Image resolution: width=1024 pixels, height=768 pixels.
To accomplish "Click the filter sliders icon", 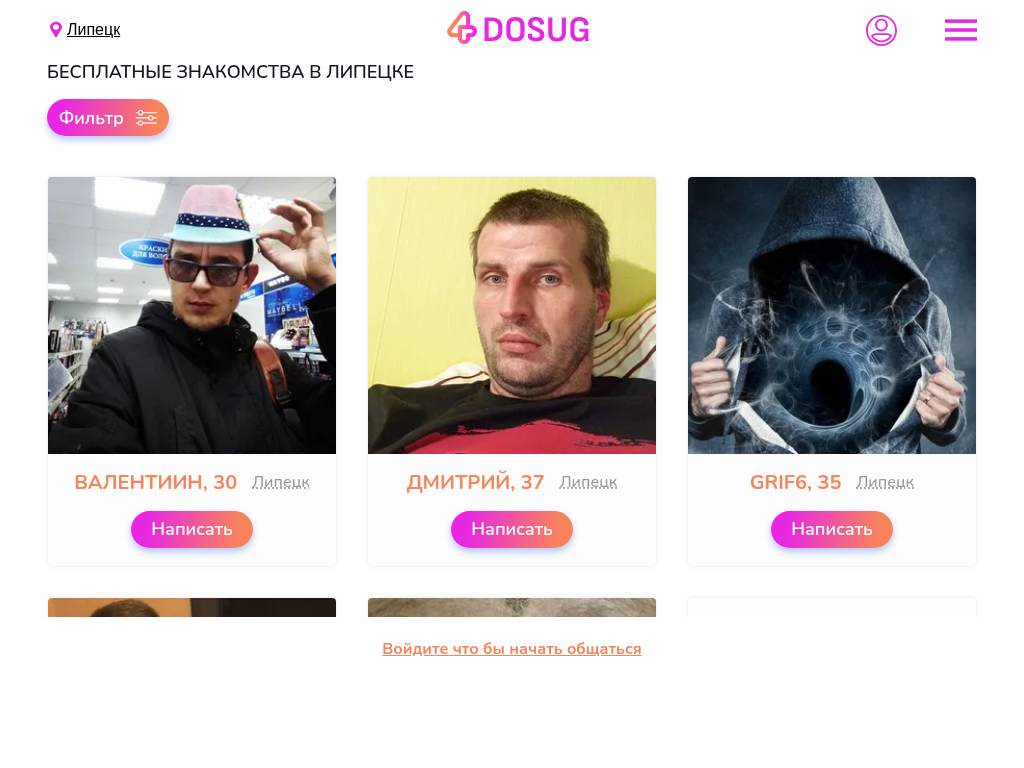I will coord(146,118).
